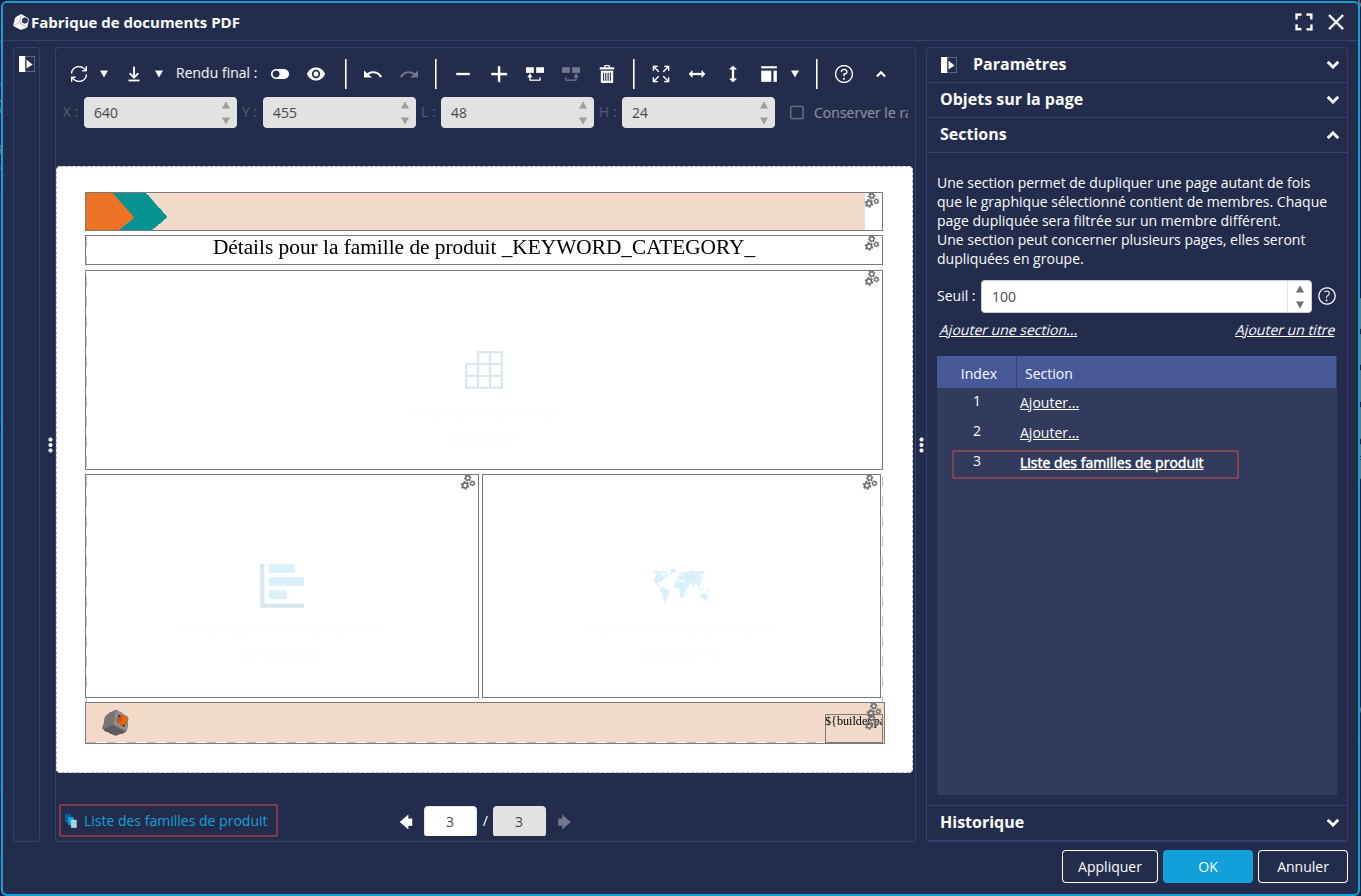The image size is (1361, 896).
Task: Click the trash icon to delete
Action: [606, 74]
